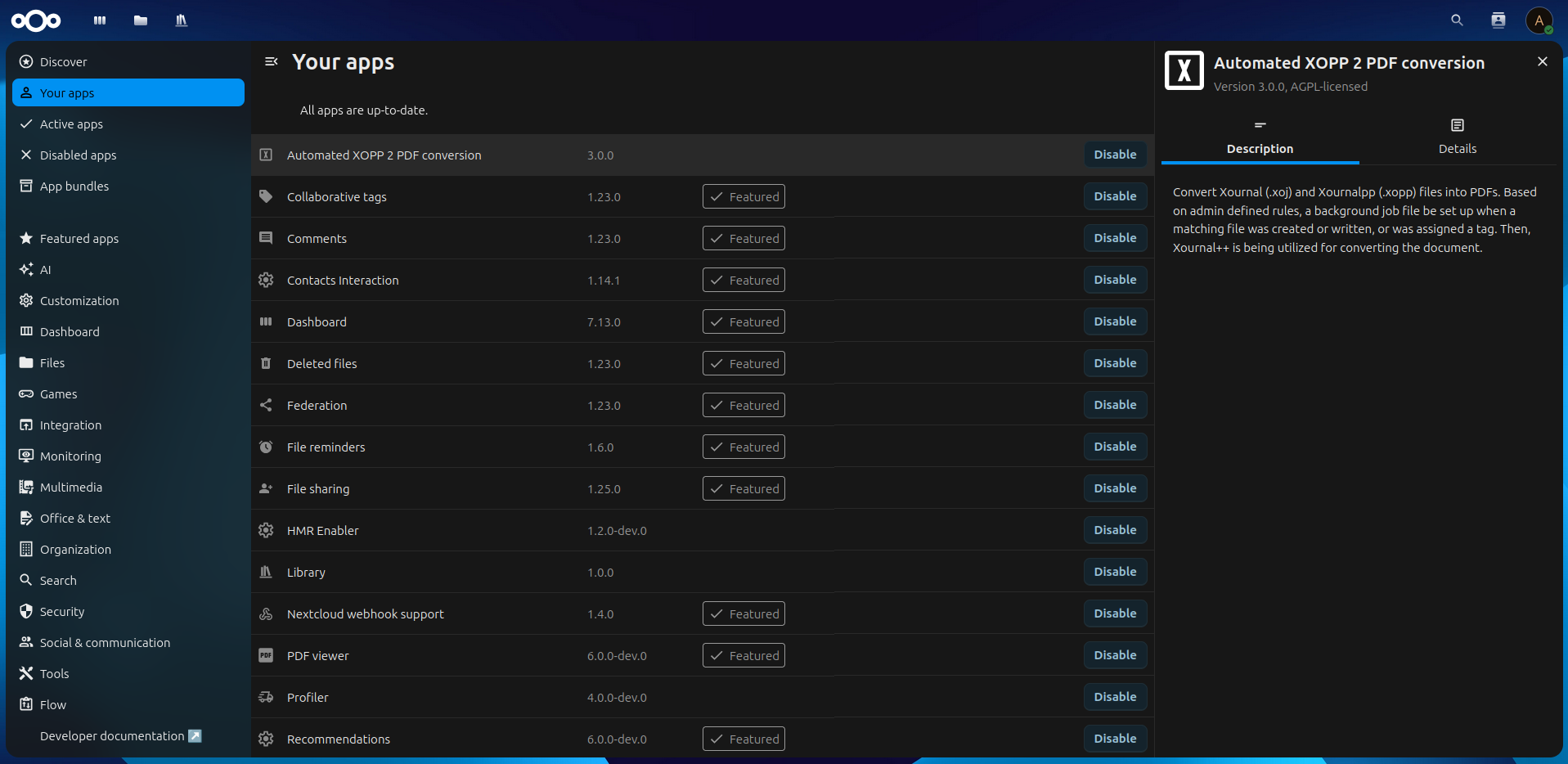Open the Tools category
Viewport: 1568px width, 764px height.
(x=128, y=673)
